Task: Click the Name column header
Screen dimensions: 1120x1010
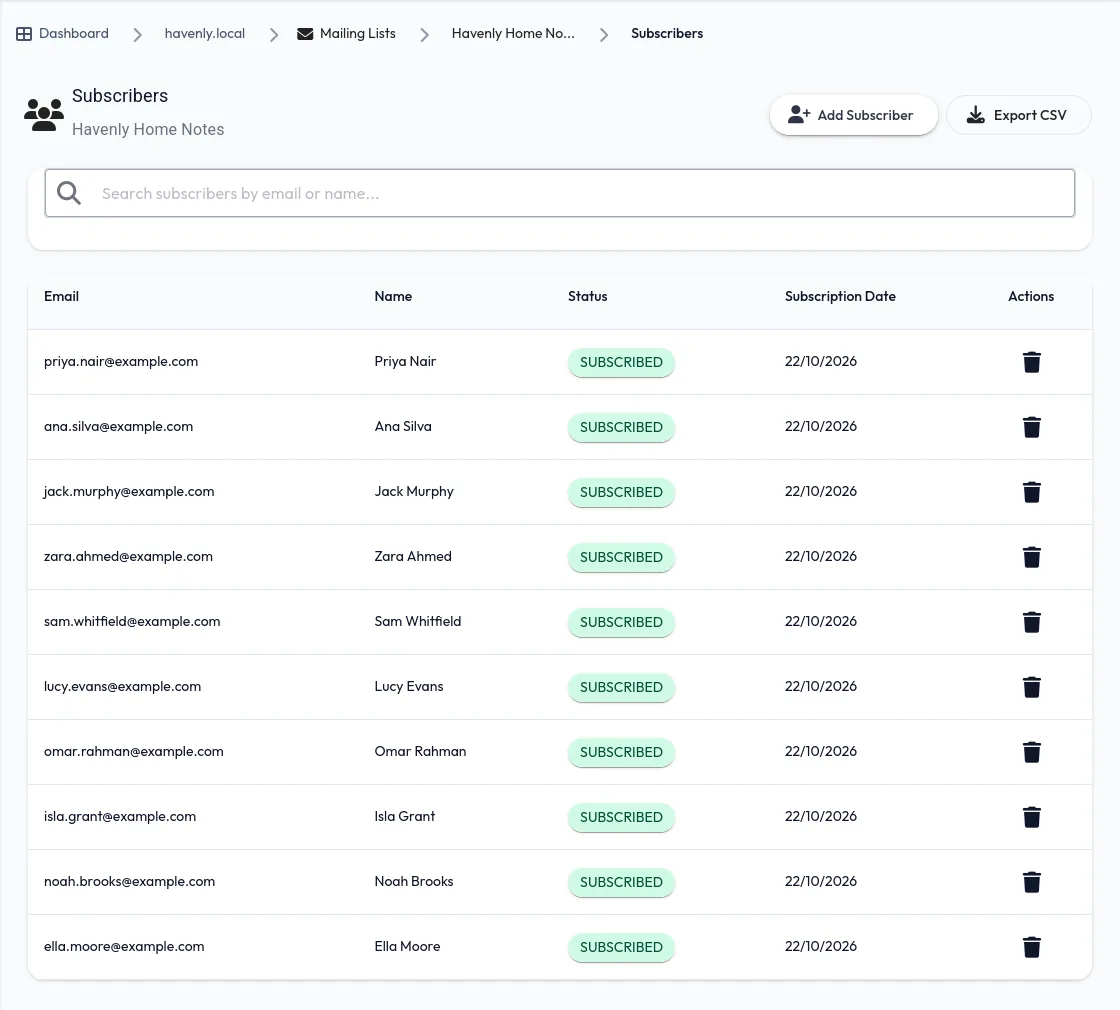Action: [x=393, y=296]
